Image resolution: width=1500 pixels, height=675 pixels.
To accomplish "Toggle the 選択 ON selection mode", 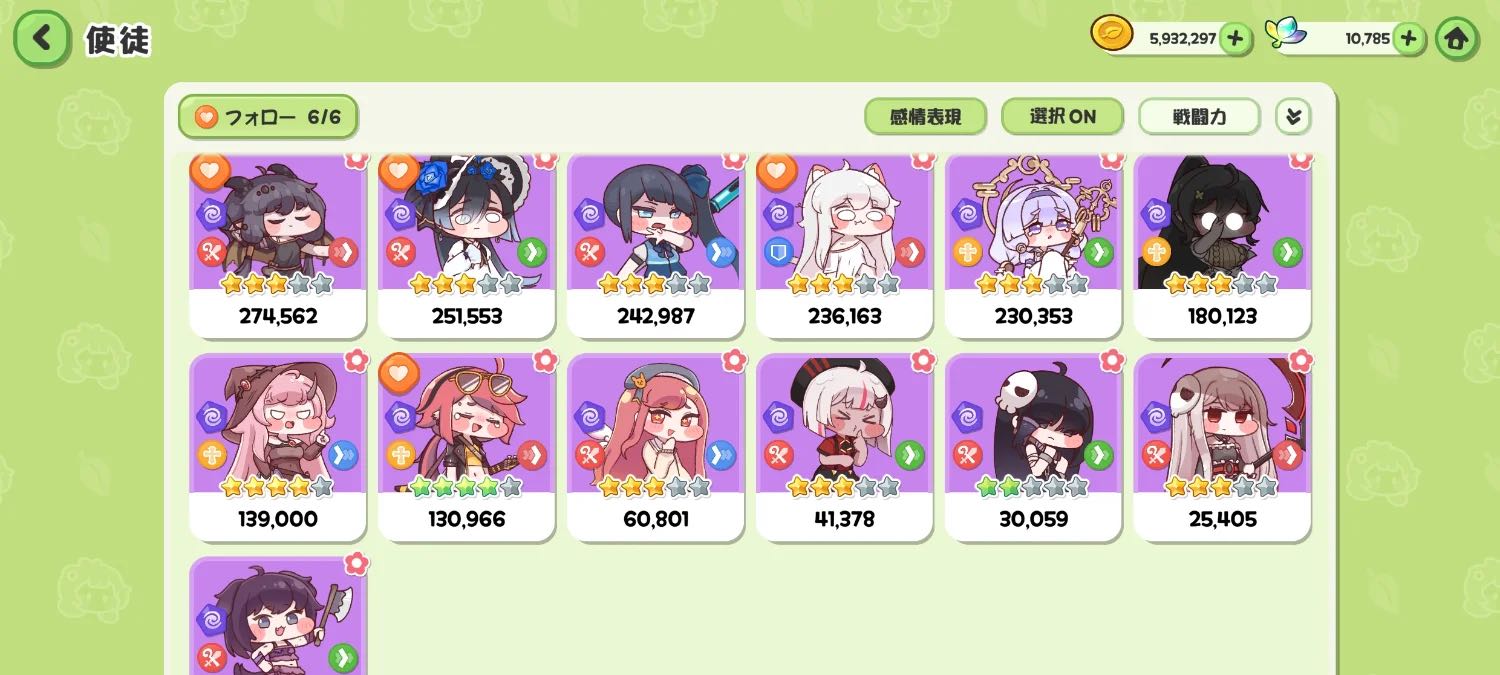I will [x=1063, y=117].
